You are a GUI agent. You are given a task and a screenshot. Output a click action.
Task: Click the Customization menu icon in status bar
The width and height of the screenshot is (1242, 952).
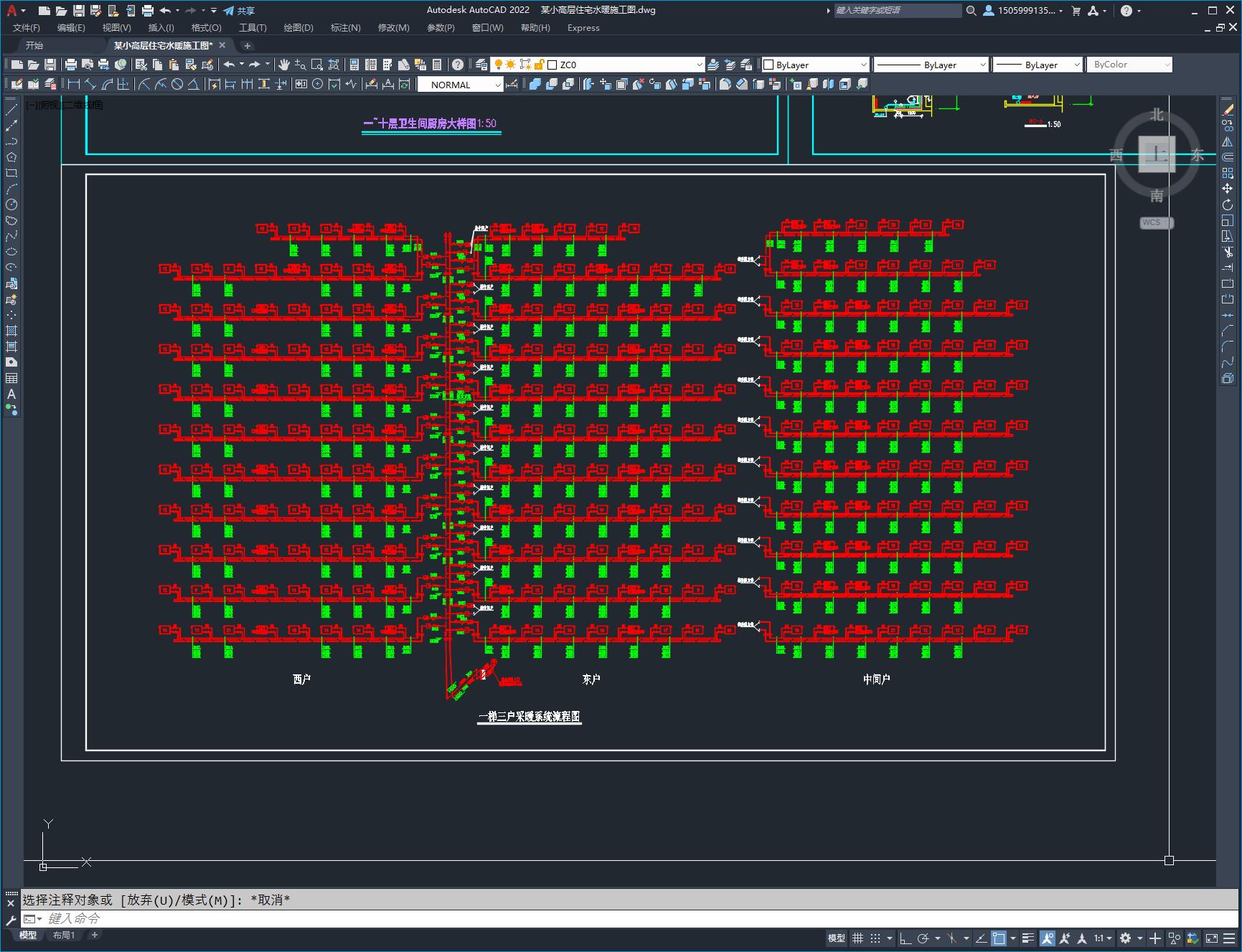[1230, 938]
